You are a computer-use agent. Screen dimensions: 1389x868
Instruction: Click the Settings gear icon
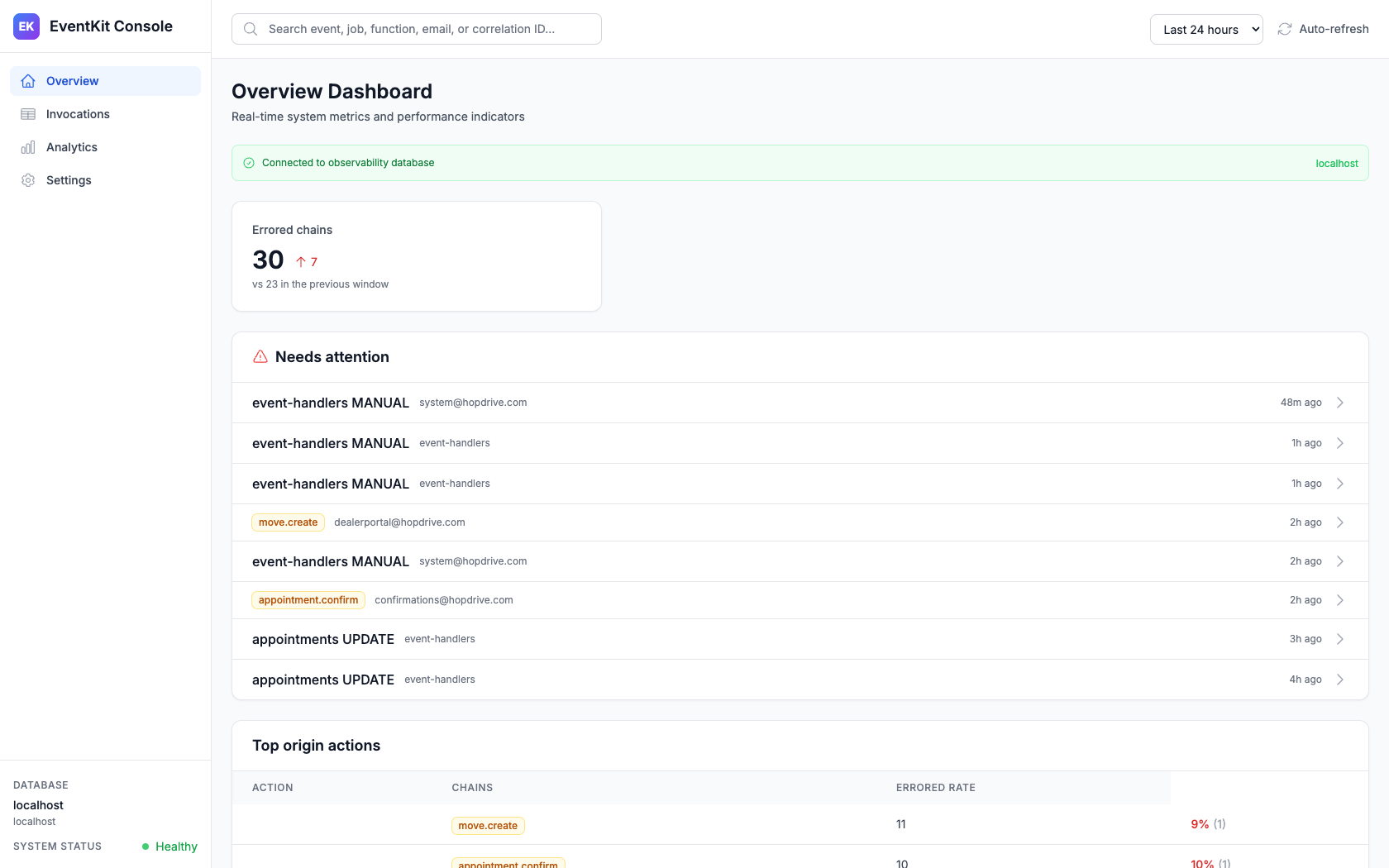coord(28,180)
